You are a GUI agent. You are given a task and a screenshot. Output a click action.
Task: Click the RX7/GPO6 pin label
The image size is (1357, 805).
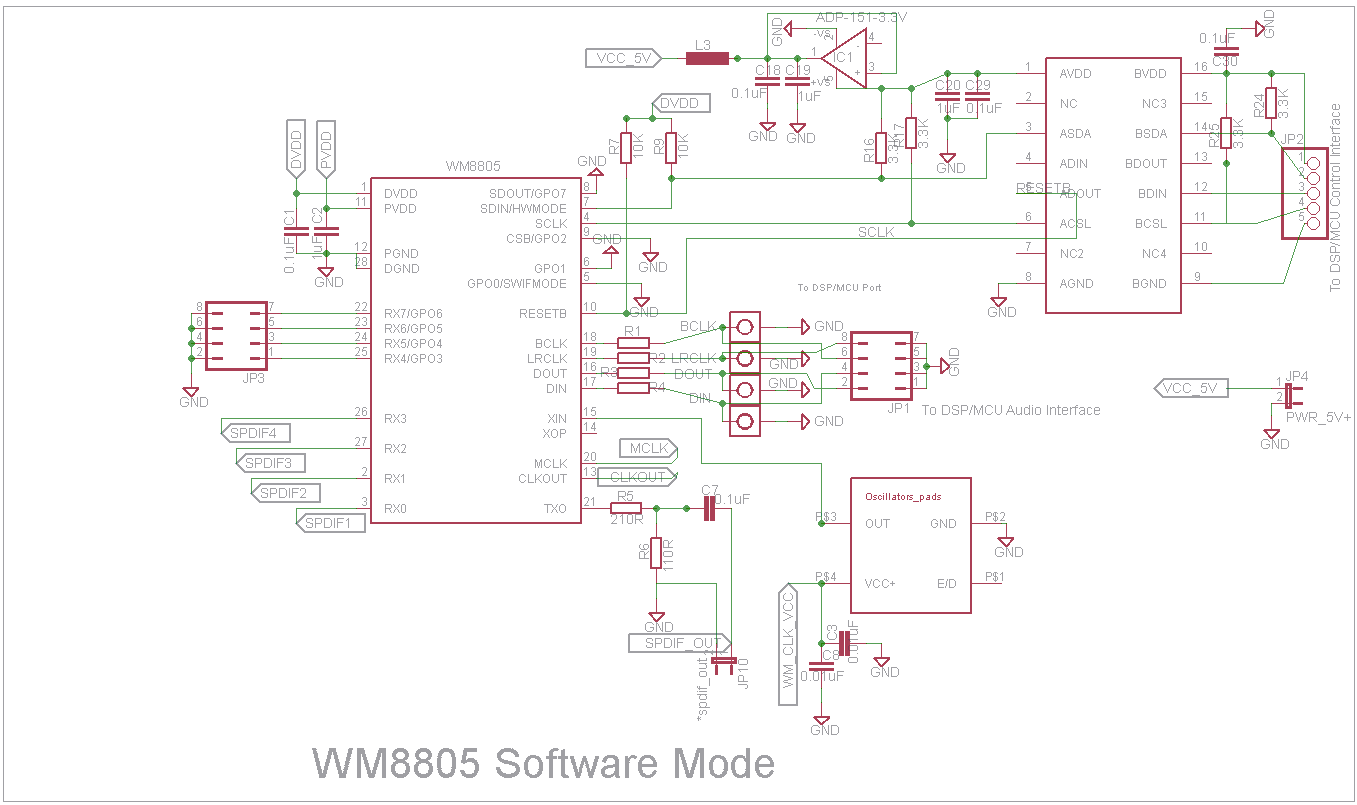(413, 313)
